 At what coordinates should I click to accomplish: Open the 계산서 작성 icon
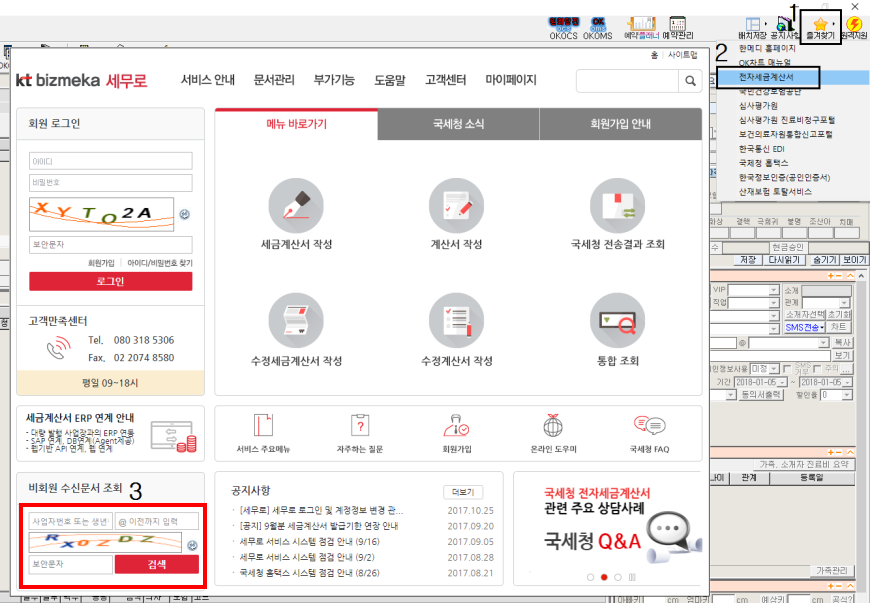tap(456, 206)
